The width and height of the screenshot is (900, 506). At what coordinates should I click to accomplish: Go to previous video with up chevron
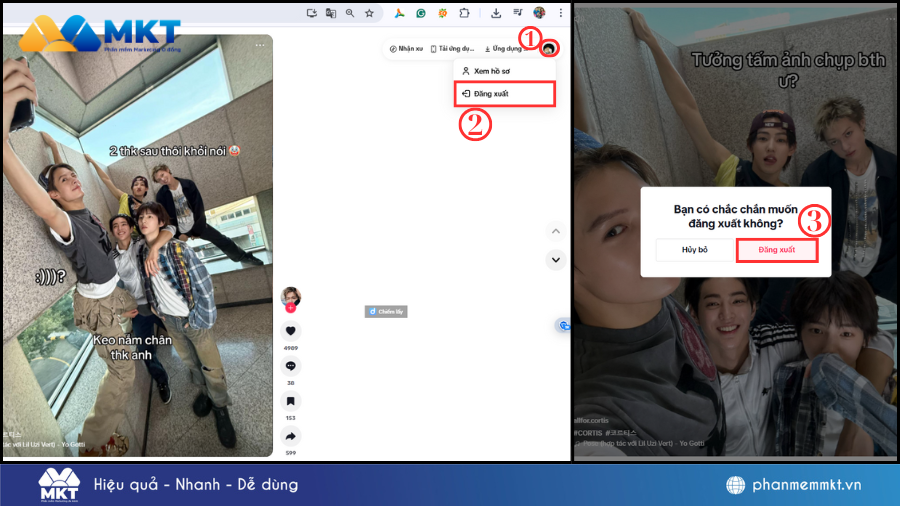click(x=556, y=231)
